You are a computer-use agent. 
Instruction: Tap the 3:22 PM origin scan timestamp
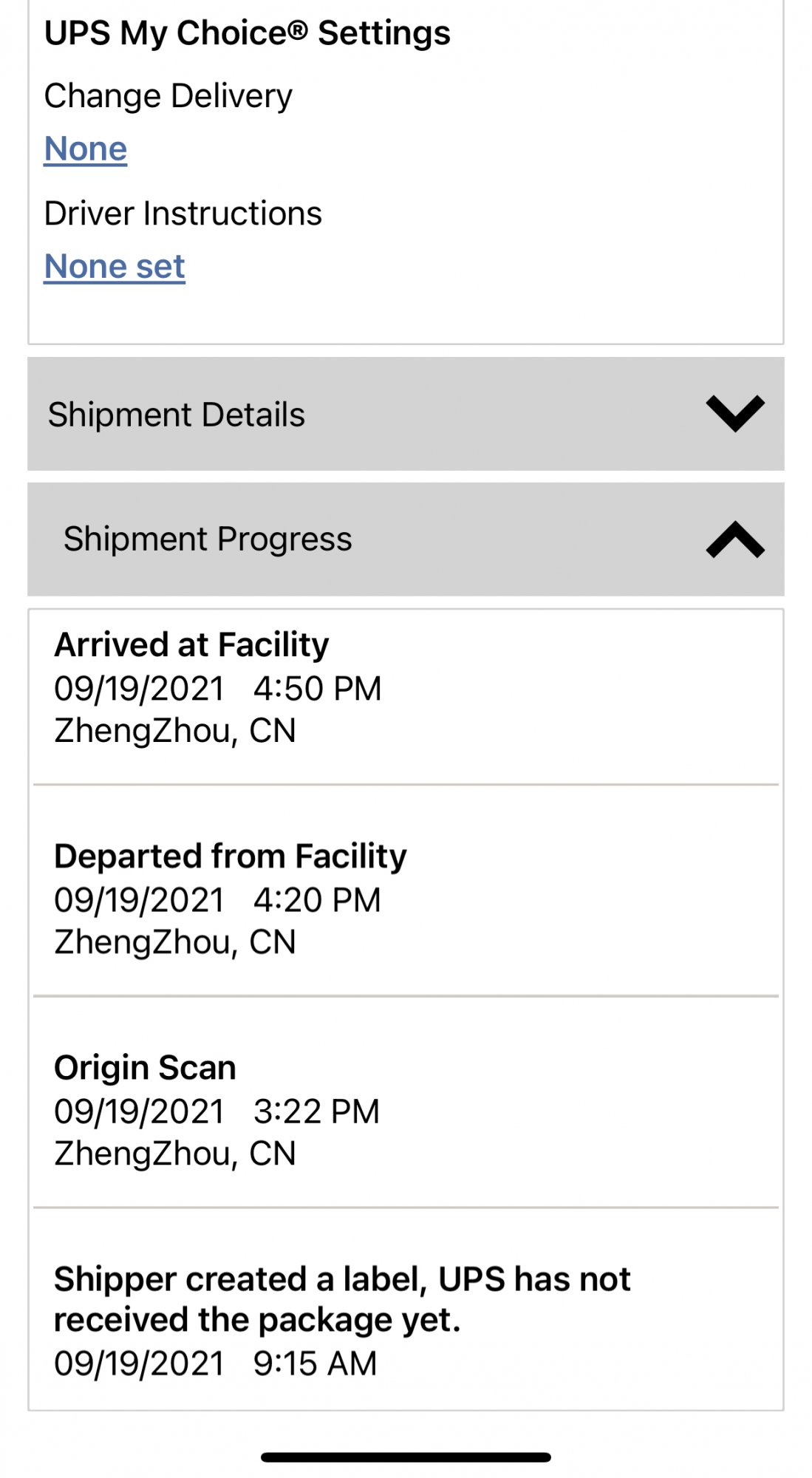pos(316,1111)
